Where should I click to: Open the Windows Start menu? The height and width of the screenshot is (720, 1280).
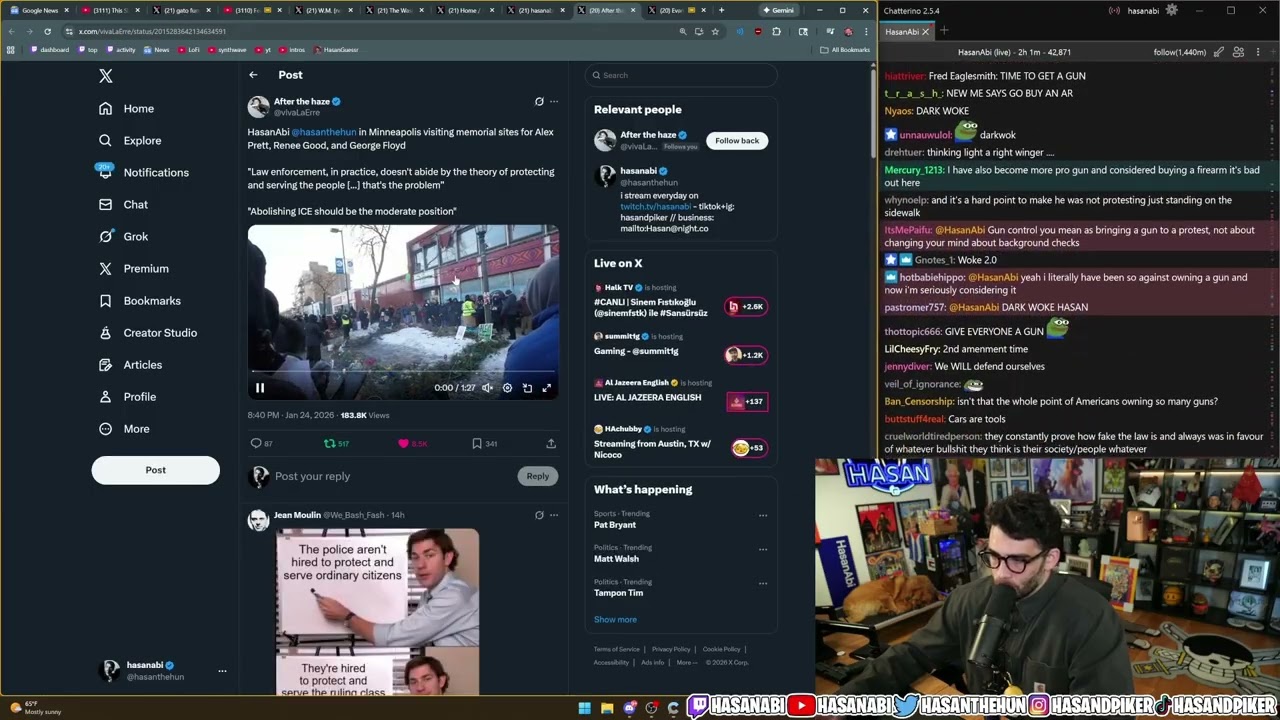tap(584, 709)
